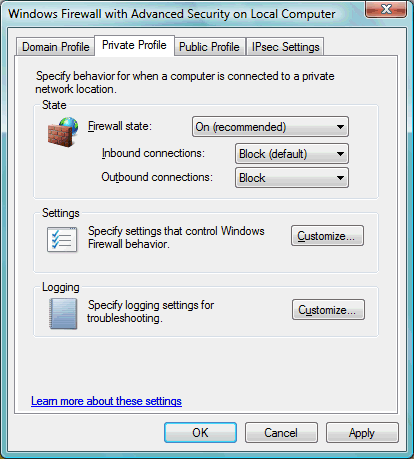Close the firewall properties dialog
The image size is (414, 459).
coord(386,9)
